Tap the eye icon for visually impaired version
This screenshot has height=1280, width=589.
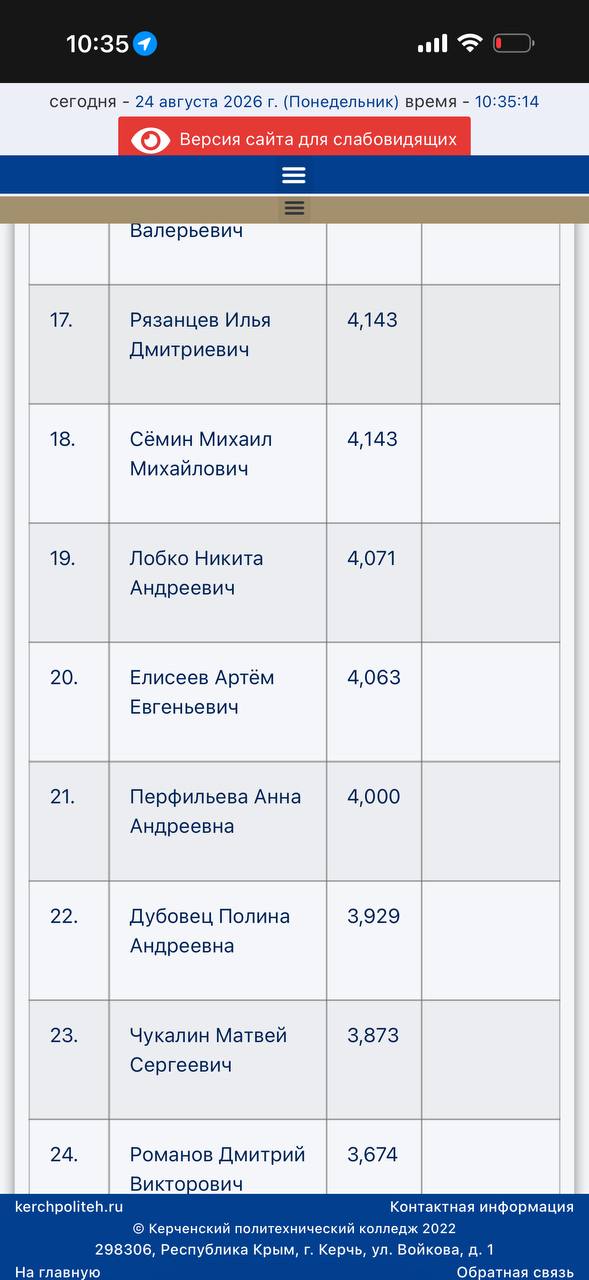tap(151, 140)
